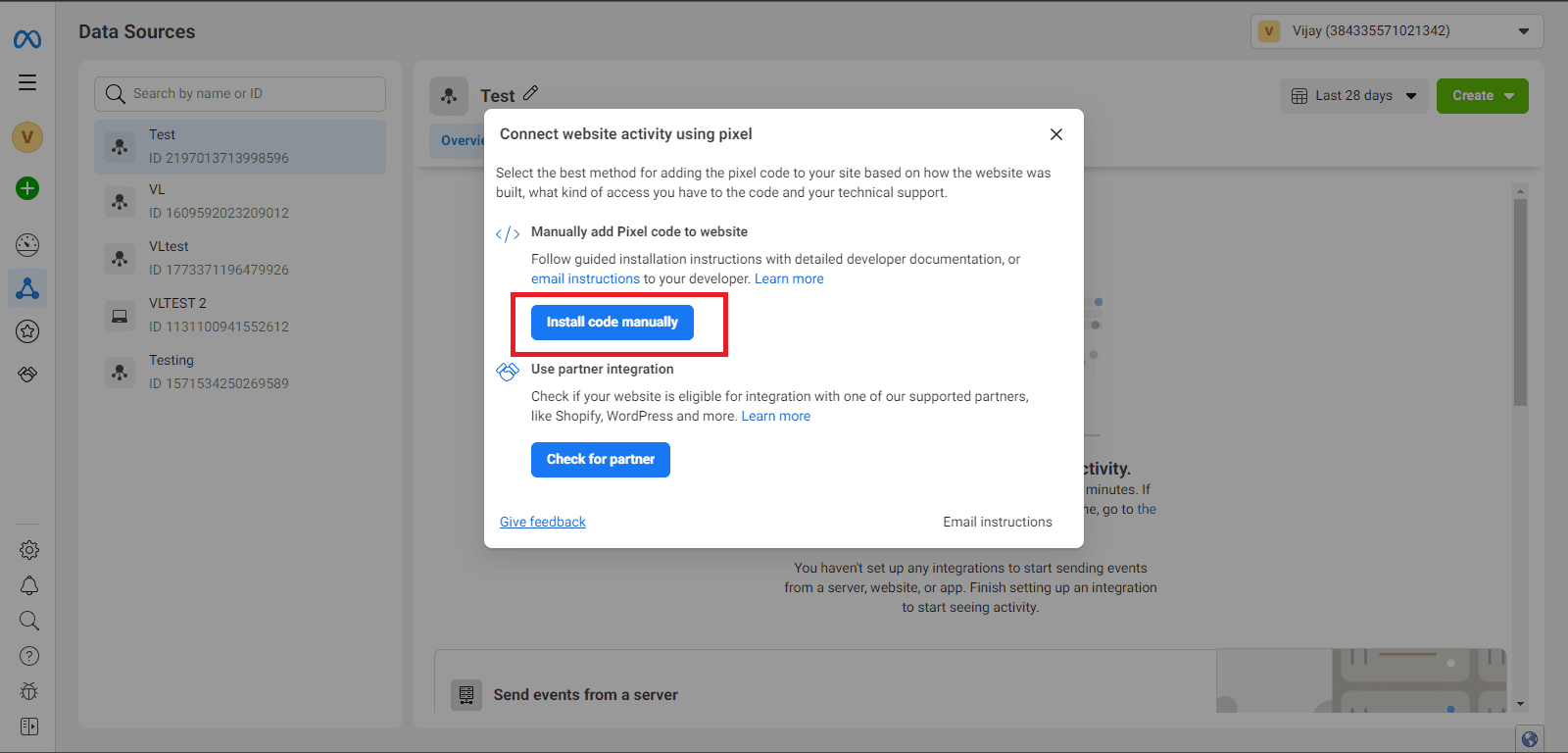This screenshot has width=1568, height=753.
Task: Open the settings gear icon
Action: coord(29,550)
